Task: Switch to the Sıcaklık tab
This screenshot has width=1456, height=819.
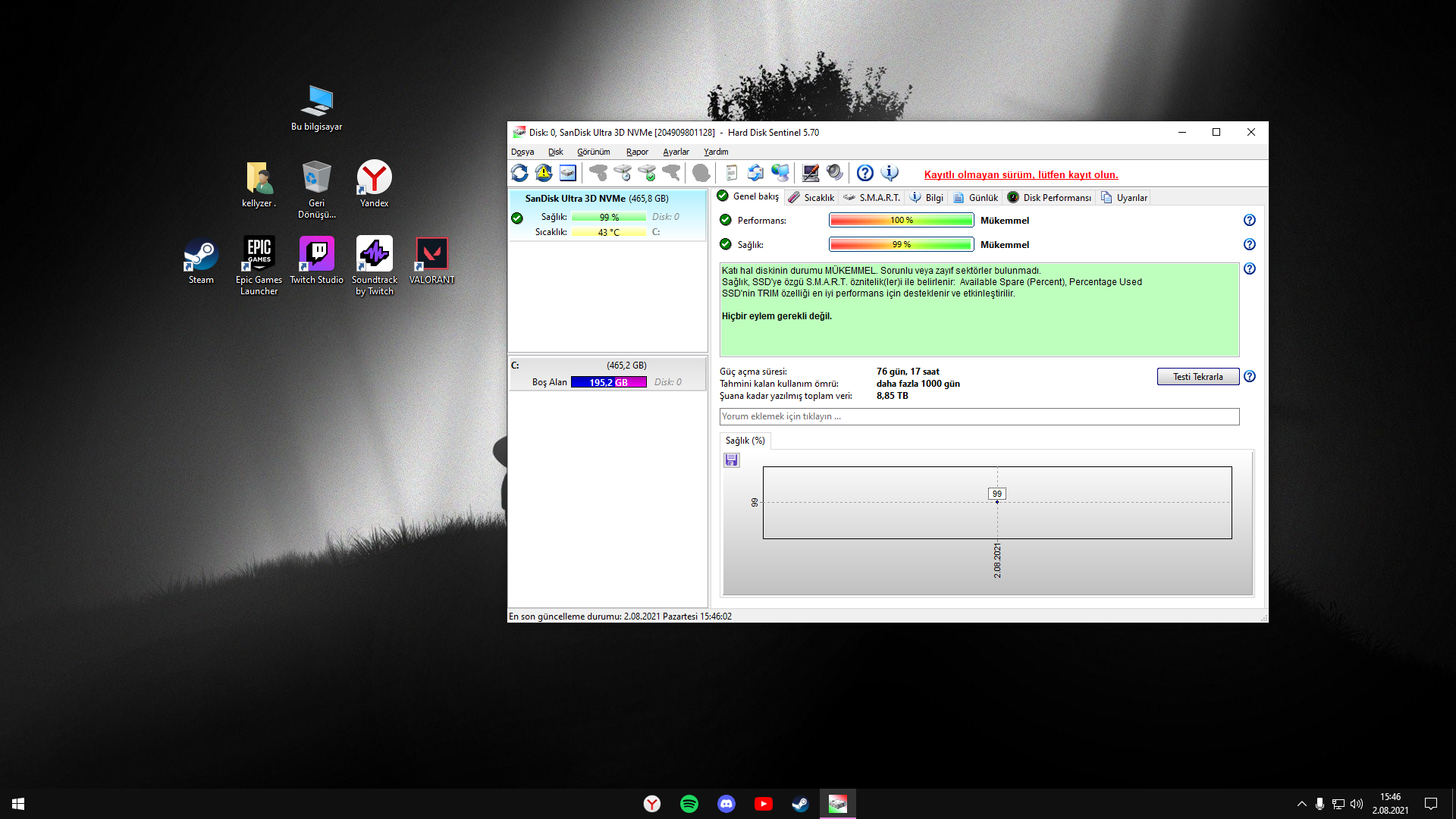Action: [811, 198]
